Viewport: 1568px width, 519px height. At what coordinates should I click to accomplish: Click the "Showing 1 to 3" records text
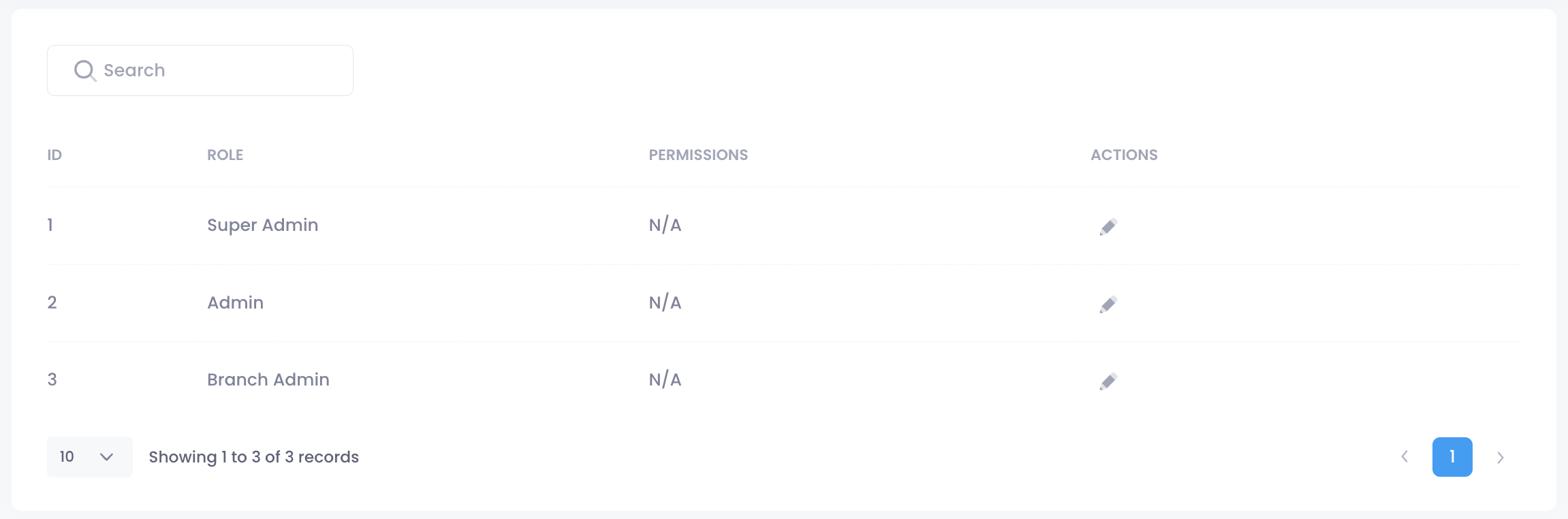pos(253,457)
